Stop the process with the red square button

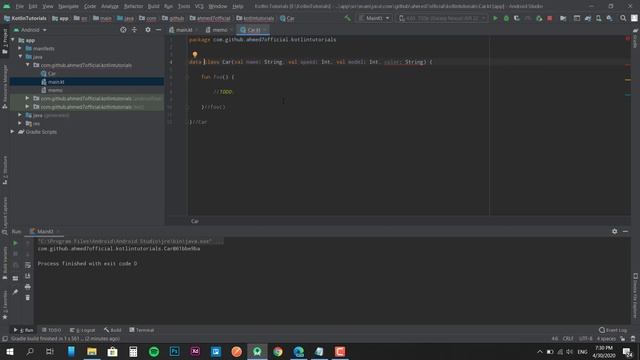(550, 18)
